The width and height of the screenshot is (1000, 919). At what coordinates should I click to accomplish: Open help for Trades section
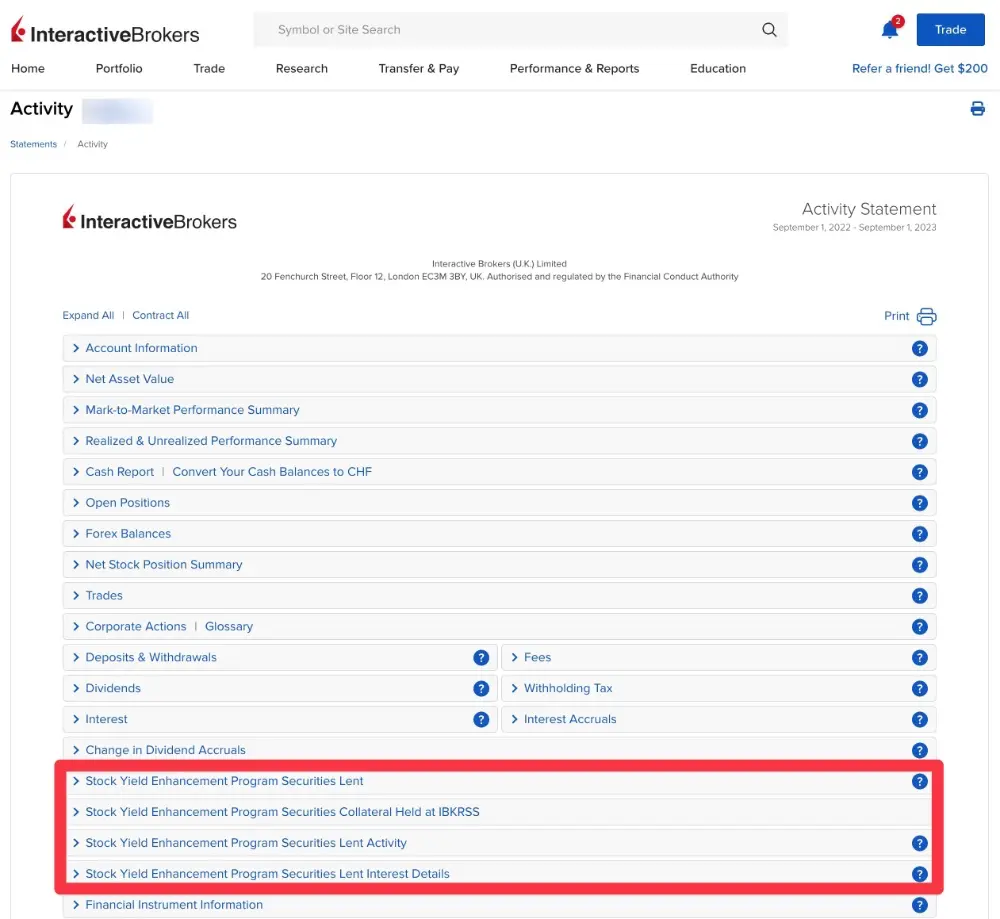919,596
